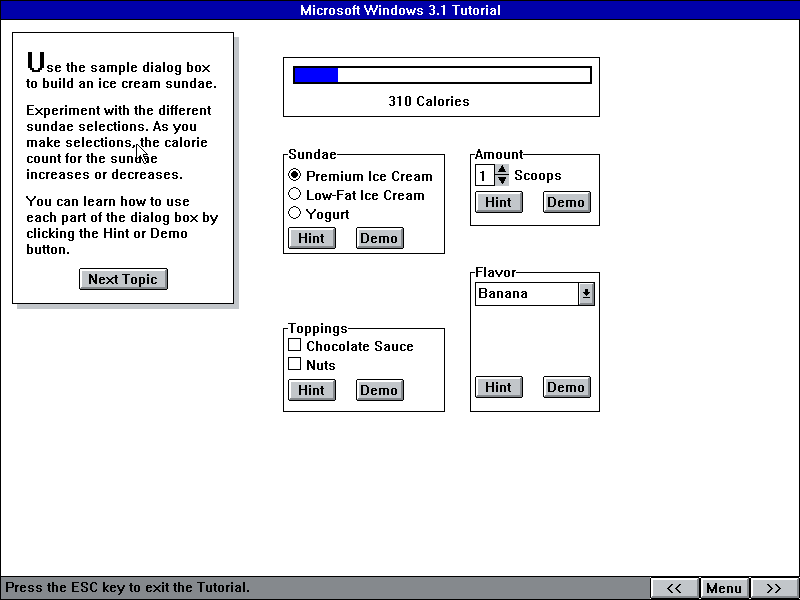Viewport: 800px width, 600px height.
Task: Open the tutorial Menu button
Action: (x=724, y=588)
